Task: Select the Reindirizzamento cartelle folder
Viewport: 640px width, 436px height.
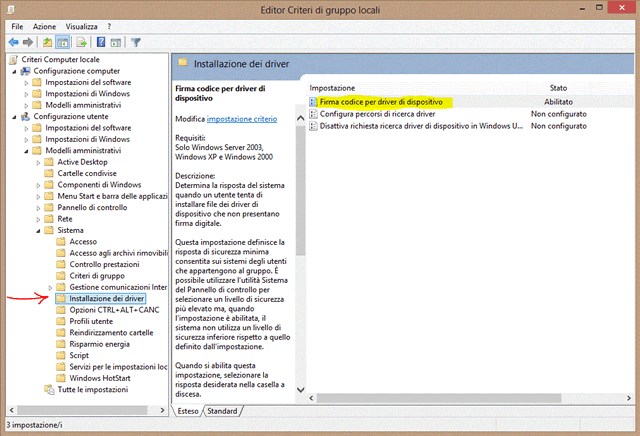Action: (x=111, y=333)
